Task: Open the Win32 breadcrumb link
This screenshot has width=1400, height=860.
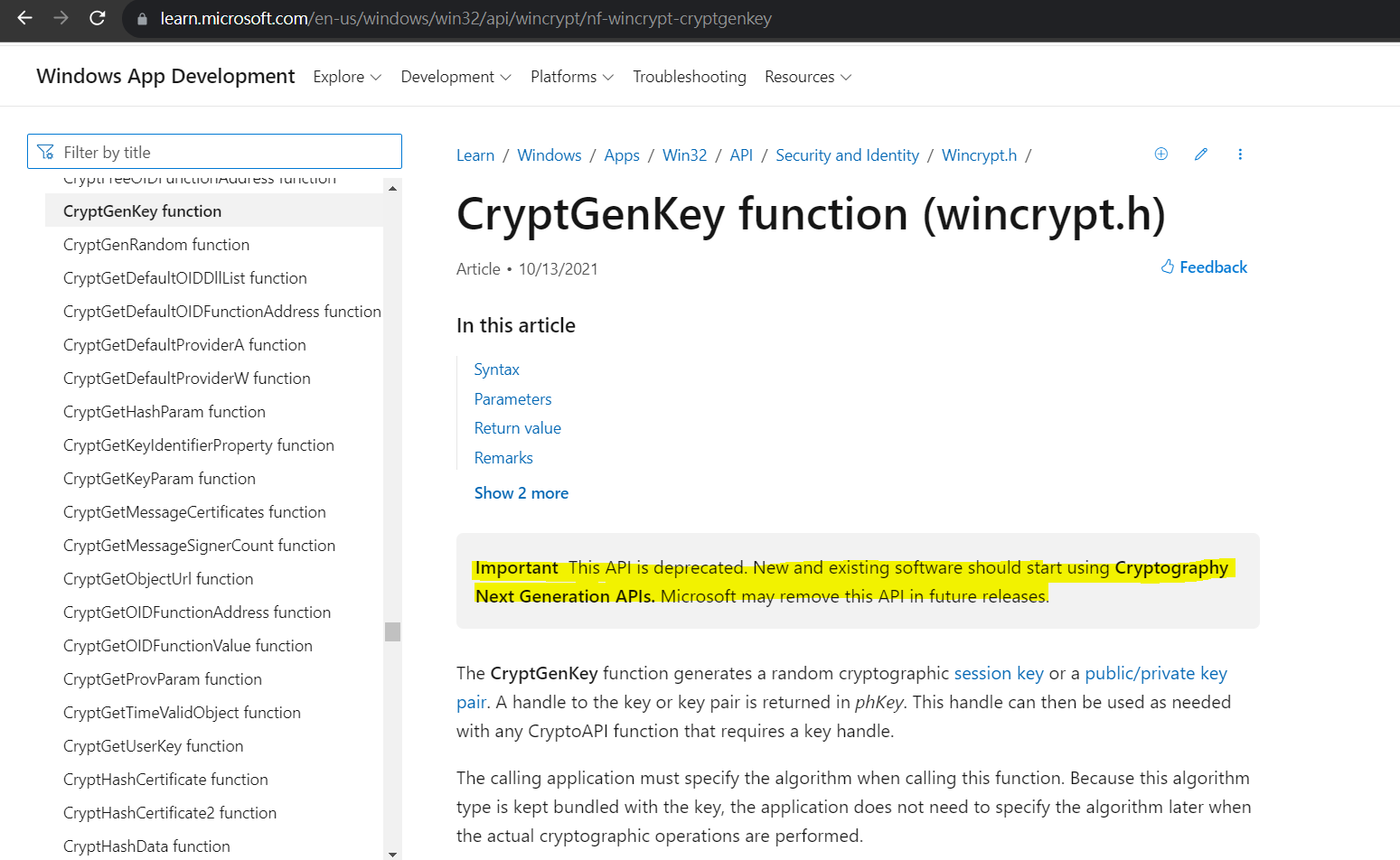Action: pyautogui.click(x=684, y=155)
